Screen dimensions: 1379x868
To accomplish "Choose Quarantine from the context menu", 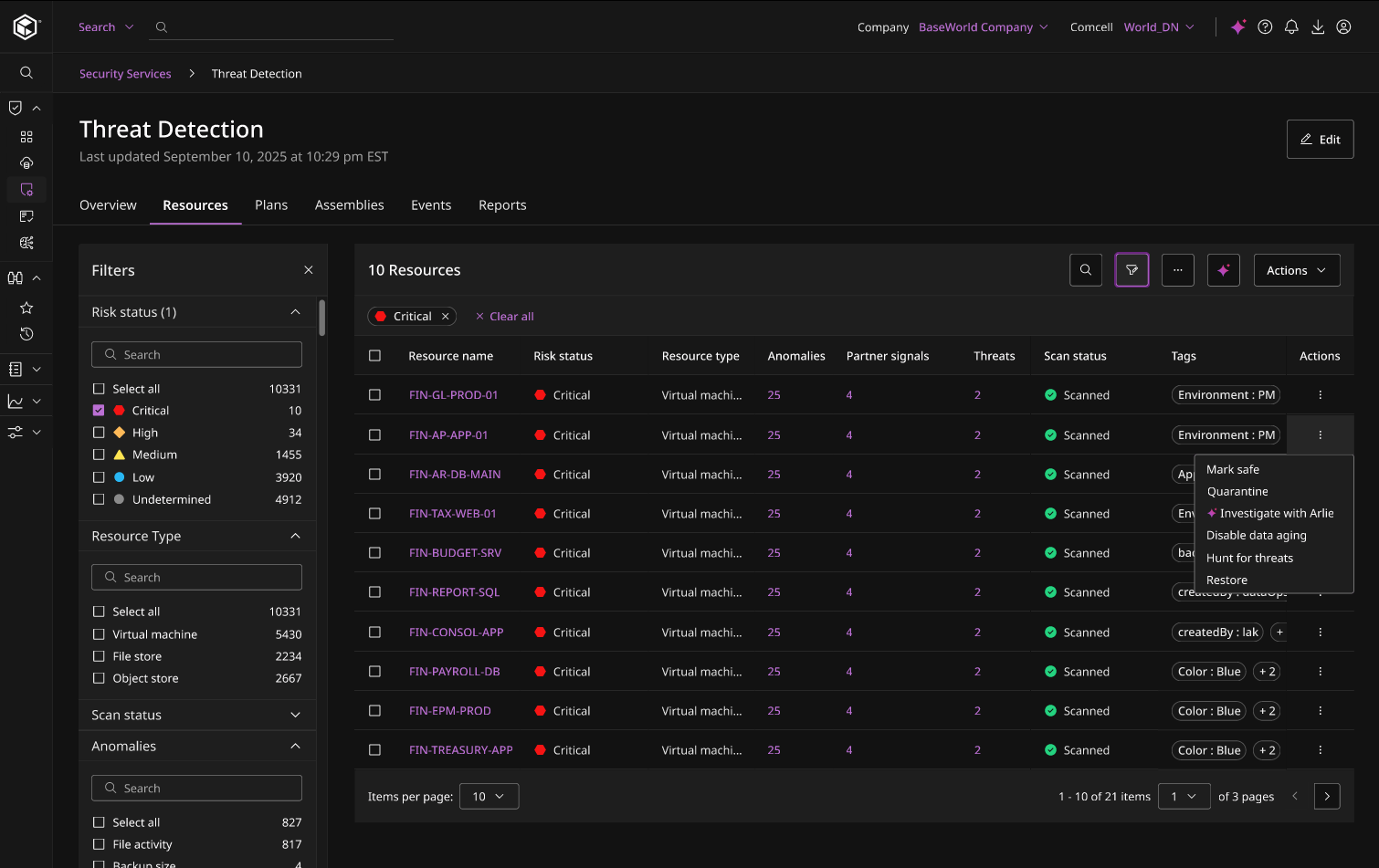I will coord(1237,491).
